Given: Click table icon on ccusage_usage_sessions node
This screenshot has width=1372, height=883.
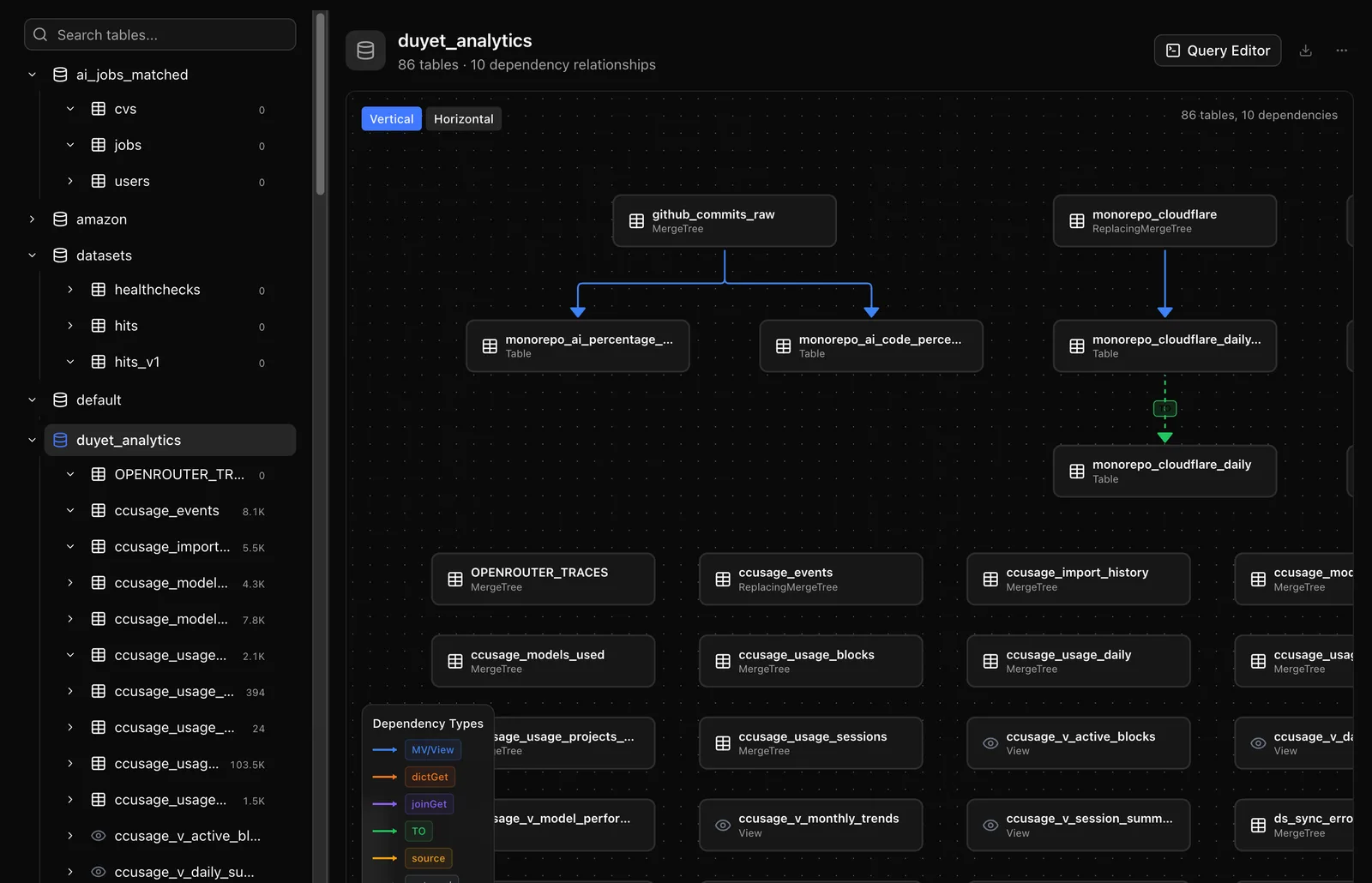Looking at the screenshot, I should 723,743.
